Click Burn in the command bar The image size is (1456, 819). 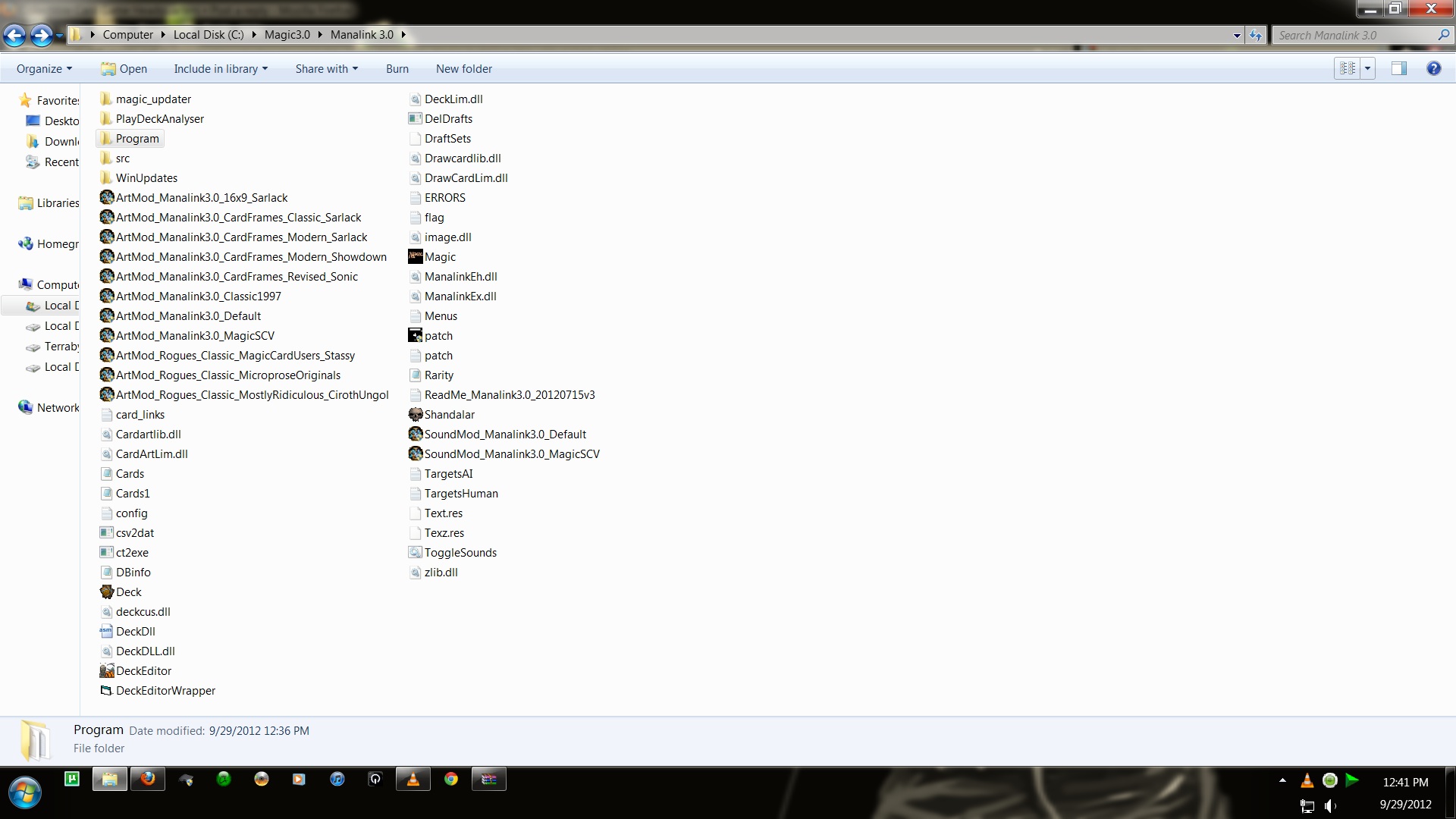point(397,68)
